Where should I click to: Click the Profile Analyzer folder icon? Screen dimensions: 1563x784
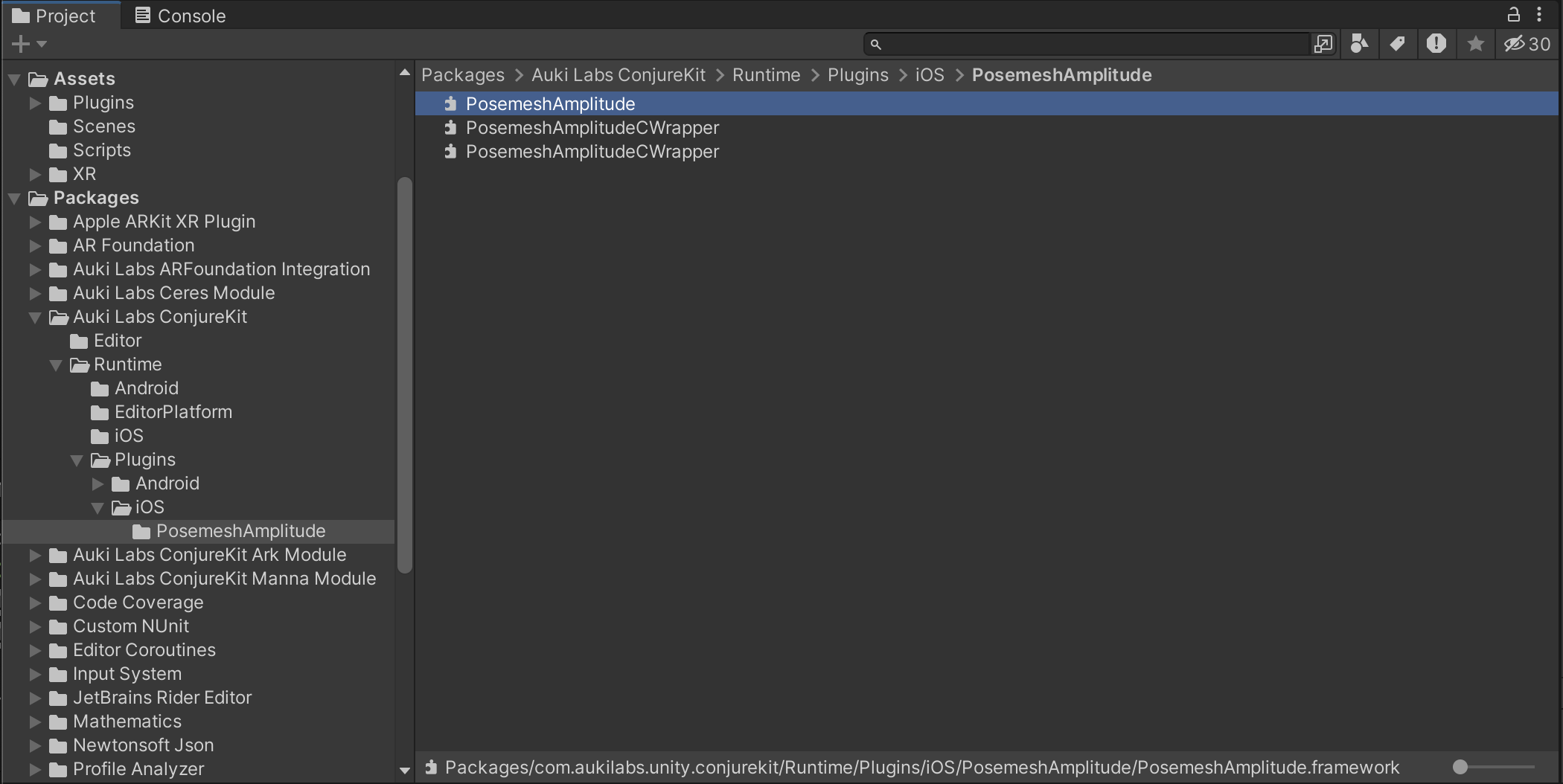(x=58, y=770)
